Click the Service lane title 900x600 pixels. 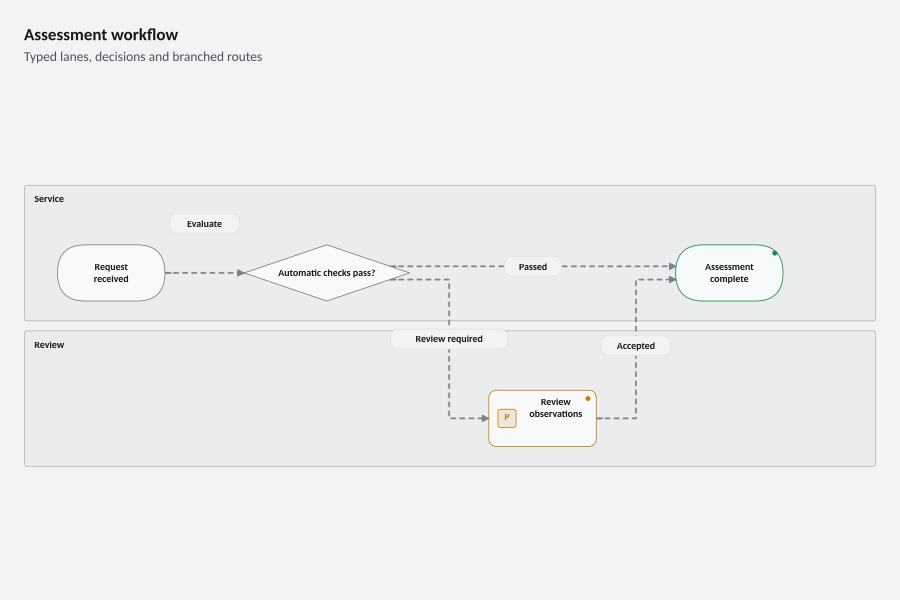coord(49,199)
